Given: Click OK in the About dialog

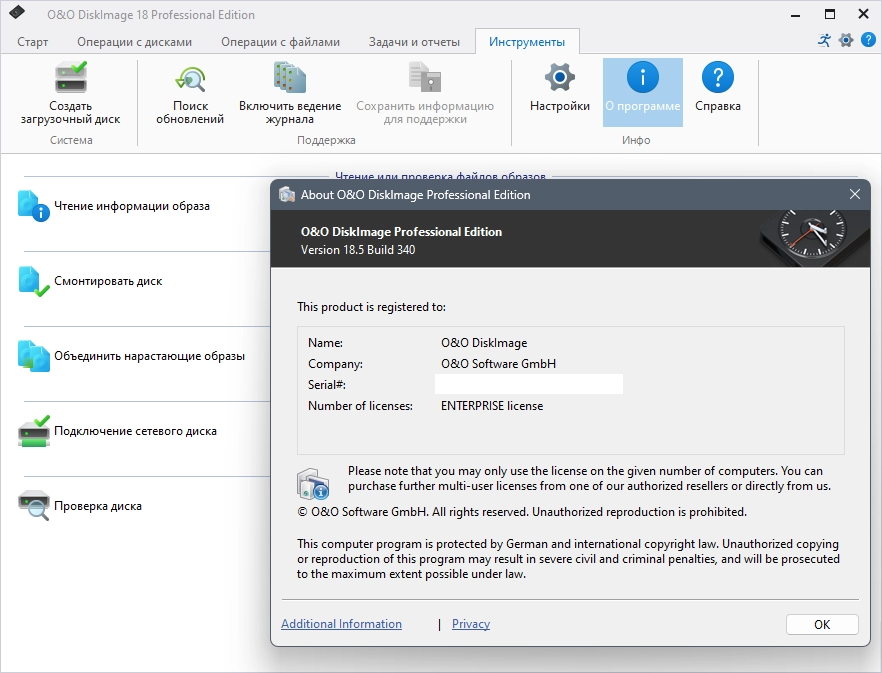Looking at the screenshot, I should [x=822, y=625].
